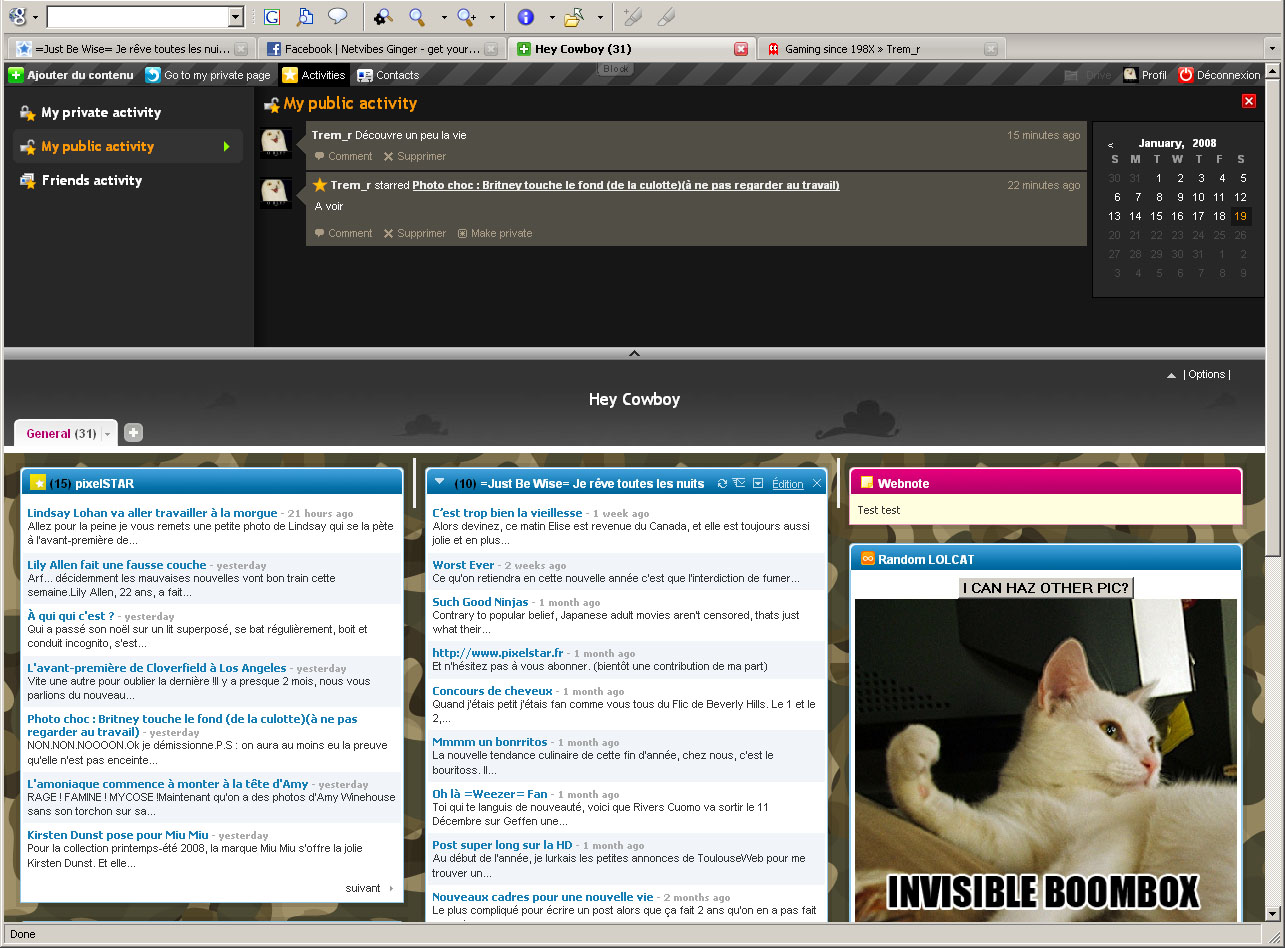Click I CAN HAZ OTHER PIC button

tap(1046, 588)
